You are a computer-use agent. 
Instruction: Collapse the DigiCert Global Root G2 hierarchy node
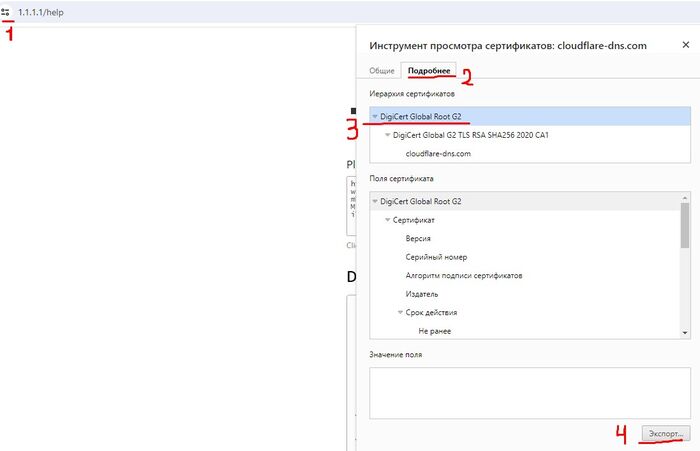click(x=375, y=116)
